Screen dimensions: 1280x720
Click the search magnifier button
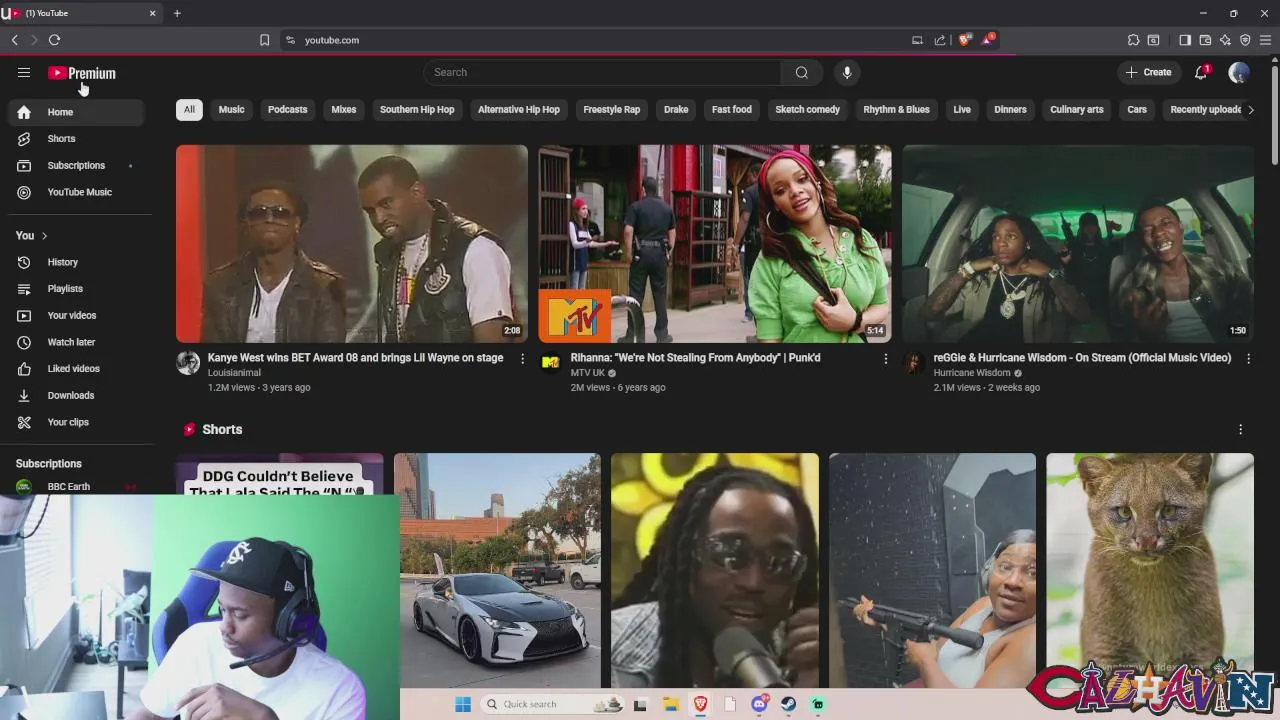[x=802, y=72]
